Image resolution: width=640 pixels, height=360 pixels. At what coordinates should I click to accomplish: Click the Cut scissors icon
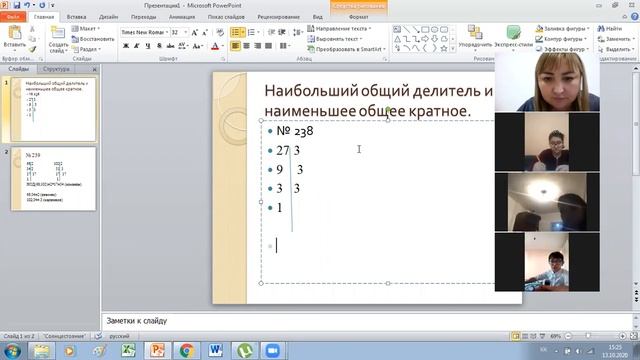click(x=32, y=29)
